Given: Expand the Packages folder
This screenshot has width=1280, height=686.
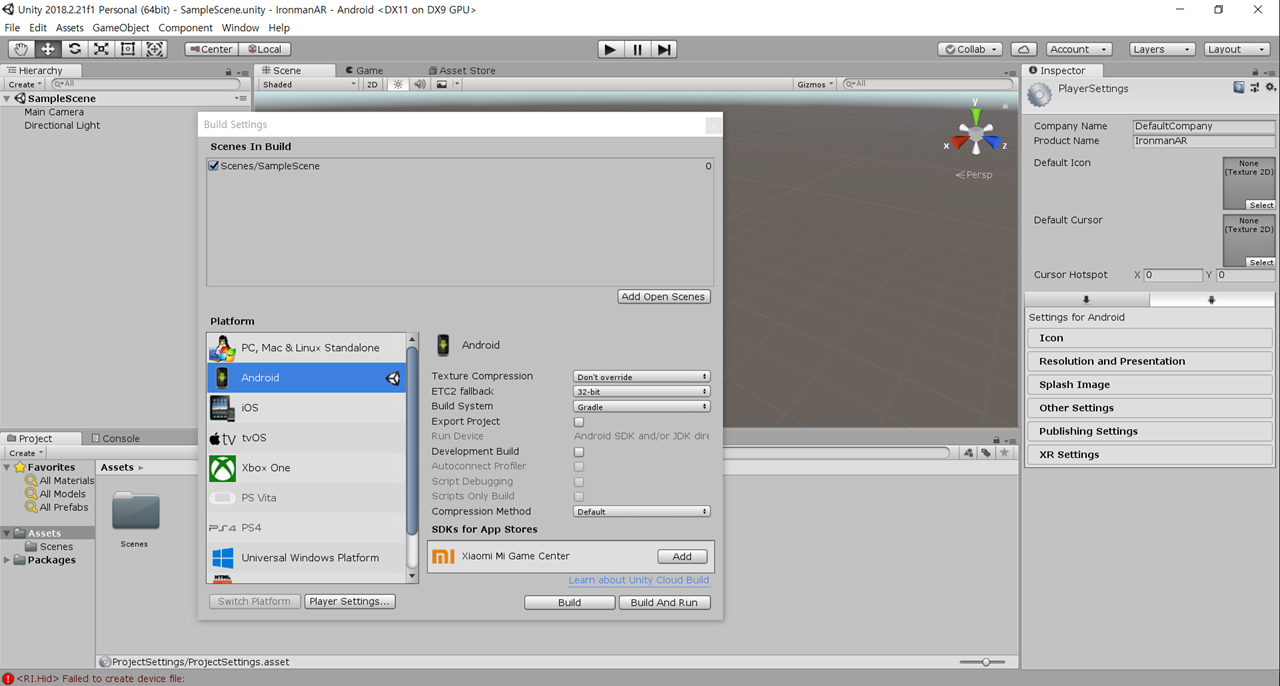Looking at the screenshot, I should (x=8, y=560).
